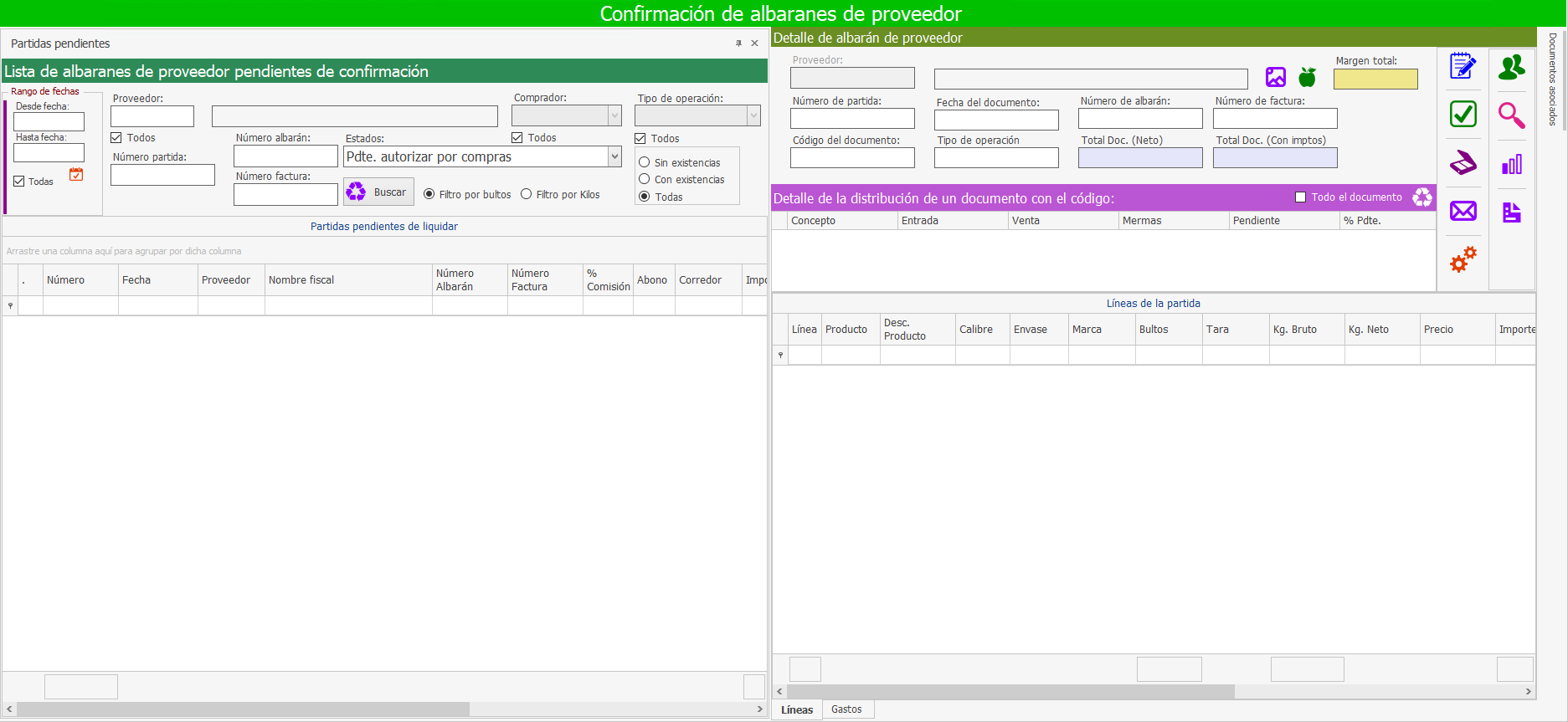The image size is (1568, 722).
Task: Click the purple scanner icon
Action: pos(1463,162)
